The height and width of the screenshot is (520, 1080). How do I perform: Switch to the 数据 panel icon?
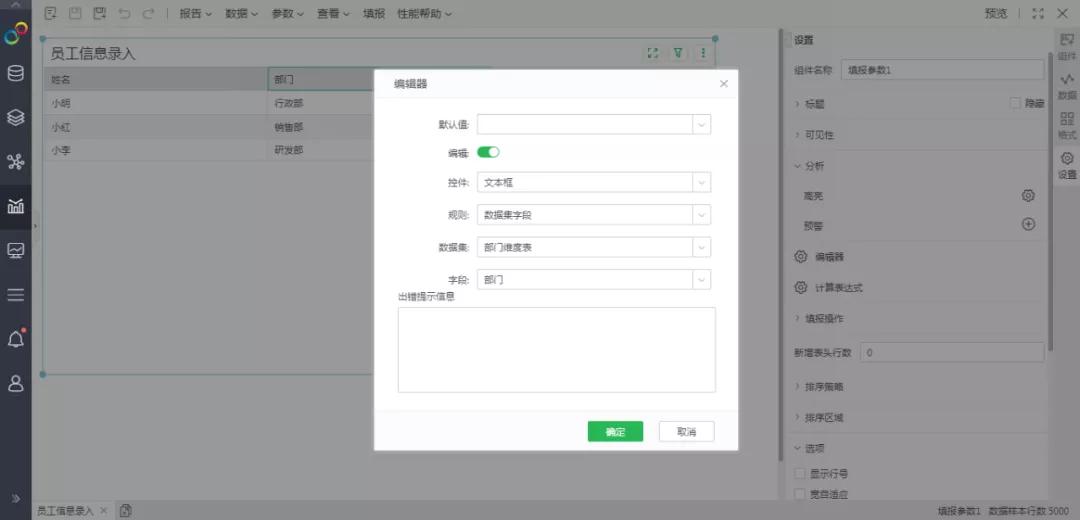[1067, 87]
